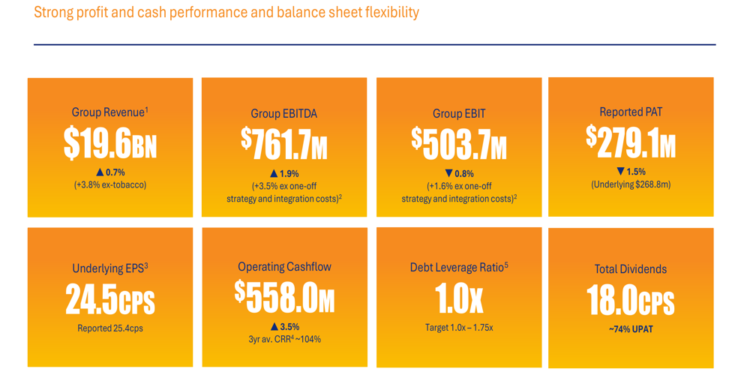Screen dimensions: 750x375
Task: Click the +1.6% ex one-off note under EBIT
Action: click(459, 192)
